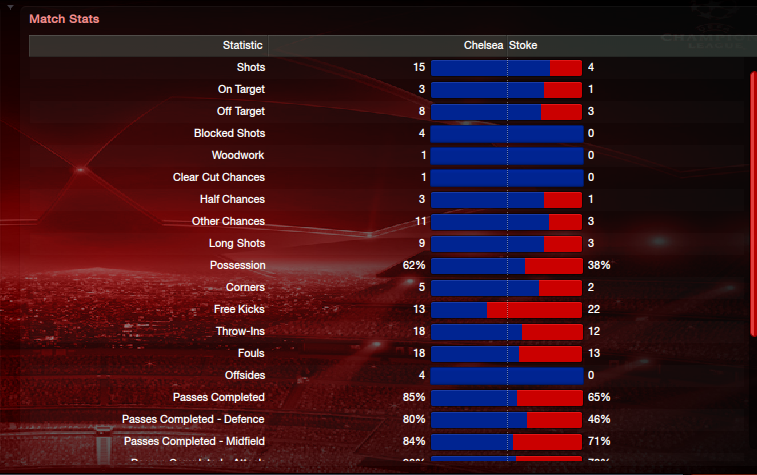Click the Corners row label
Viewport: 757px width, 475px height.
click(x=245, y=288)
